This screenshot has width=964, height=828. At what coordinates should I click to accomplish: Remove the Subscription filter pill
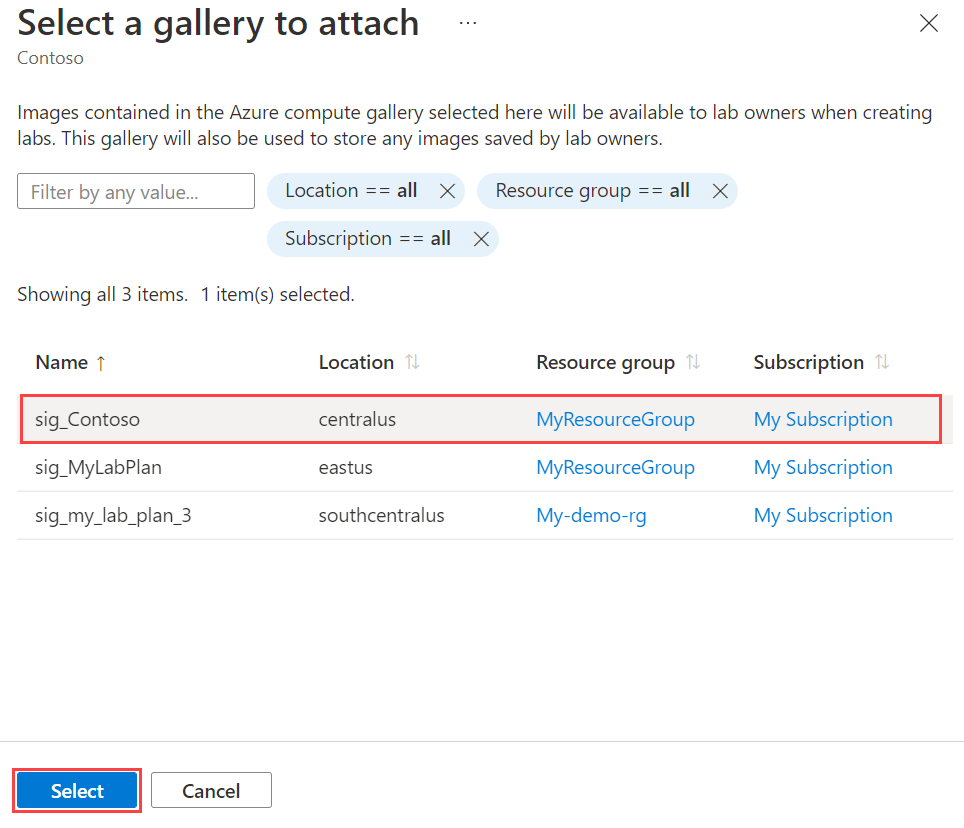click(x=481, y=238)
